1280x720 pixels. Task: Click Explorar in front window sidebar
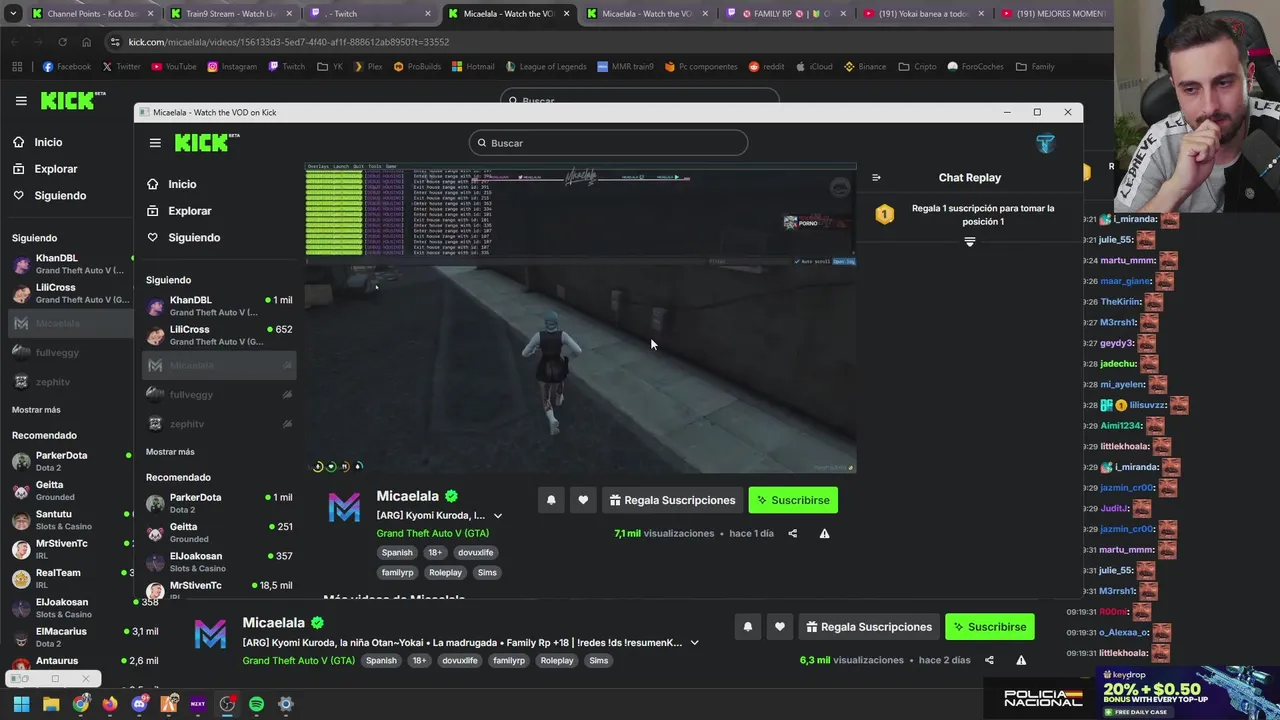(x=179, y=211)
